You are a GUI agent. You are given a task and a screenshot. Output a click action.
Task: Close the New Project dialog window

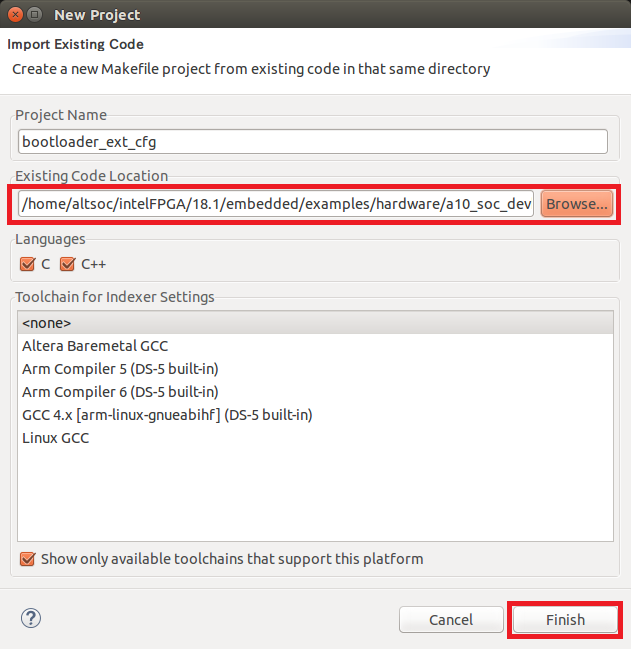15,15
